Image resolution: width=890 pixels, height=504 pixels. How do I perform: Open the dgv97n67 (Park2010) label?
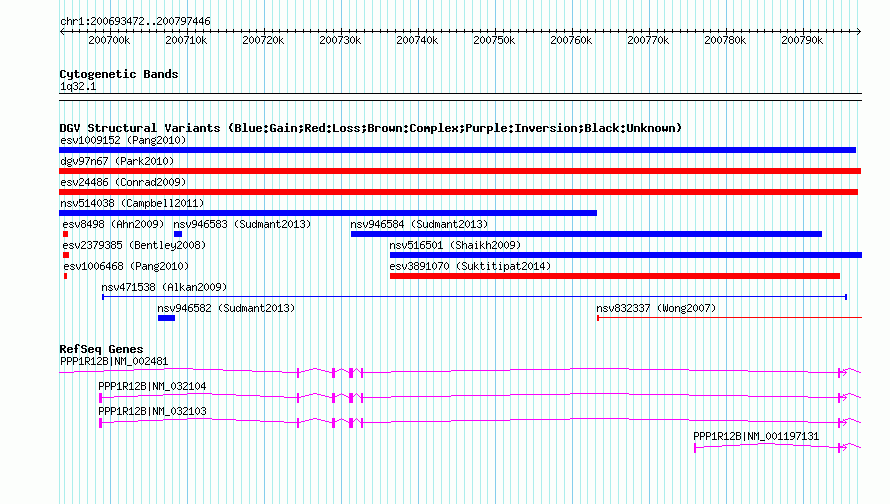coord(117,161)
